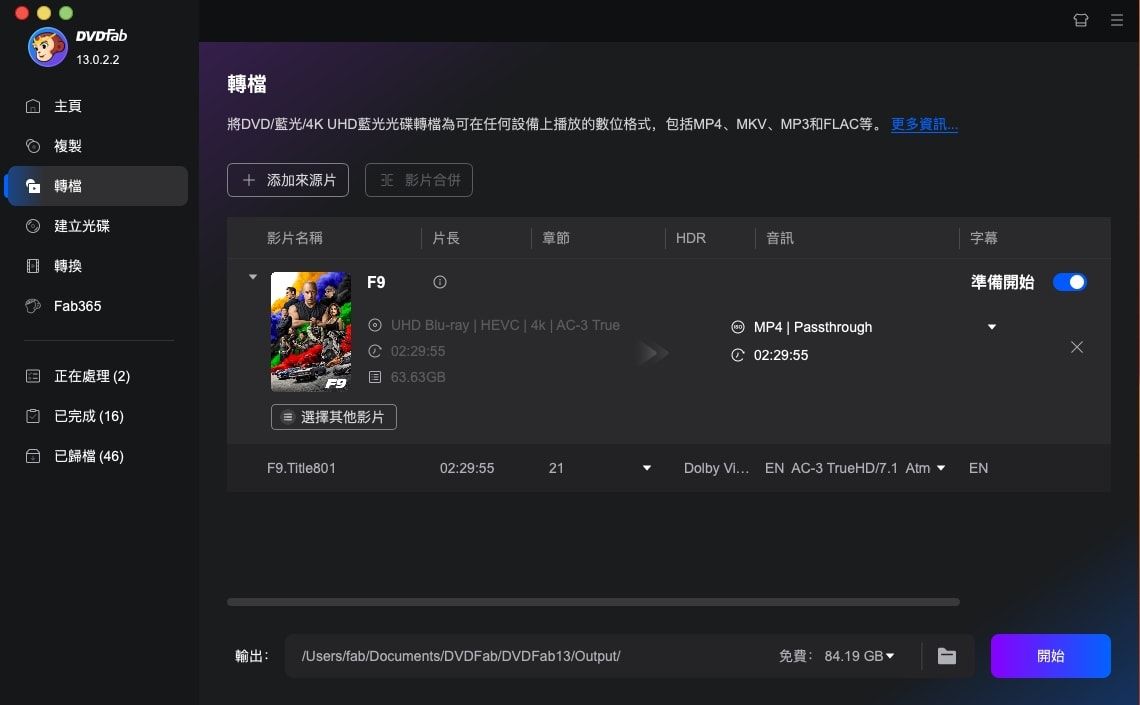Click the 章節 column header

tap(556, 238)
